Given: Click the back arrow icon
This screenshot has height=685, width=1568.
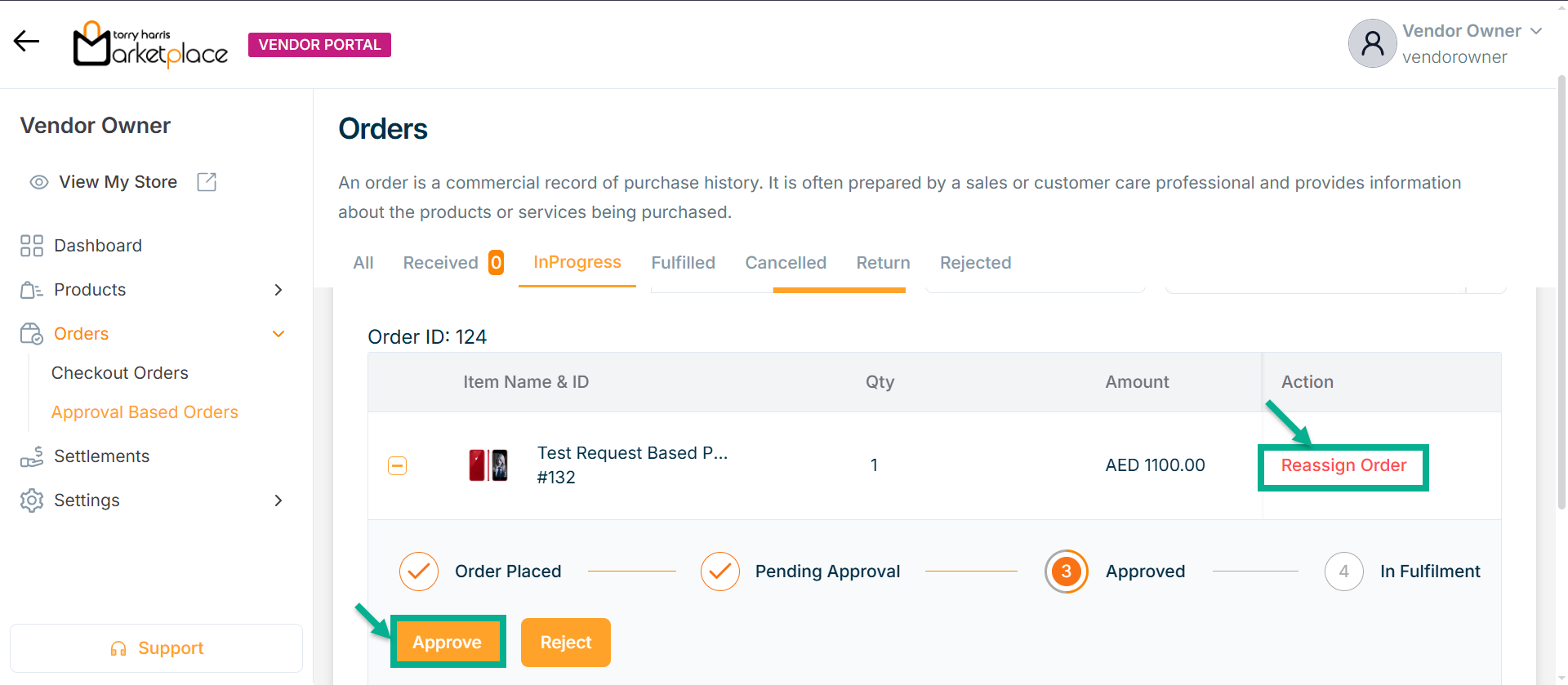Looking at the screenshot, I should [x=26, y=41].
